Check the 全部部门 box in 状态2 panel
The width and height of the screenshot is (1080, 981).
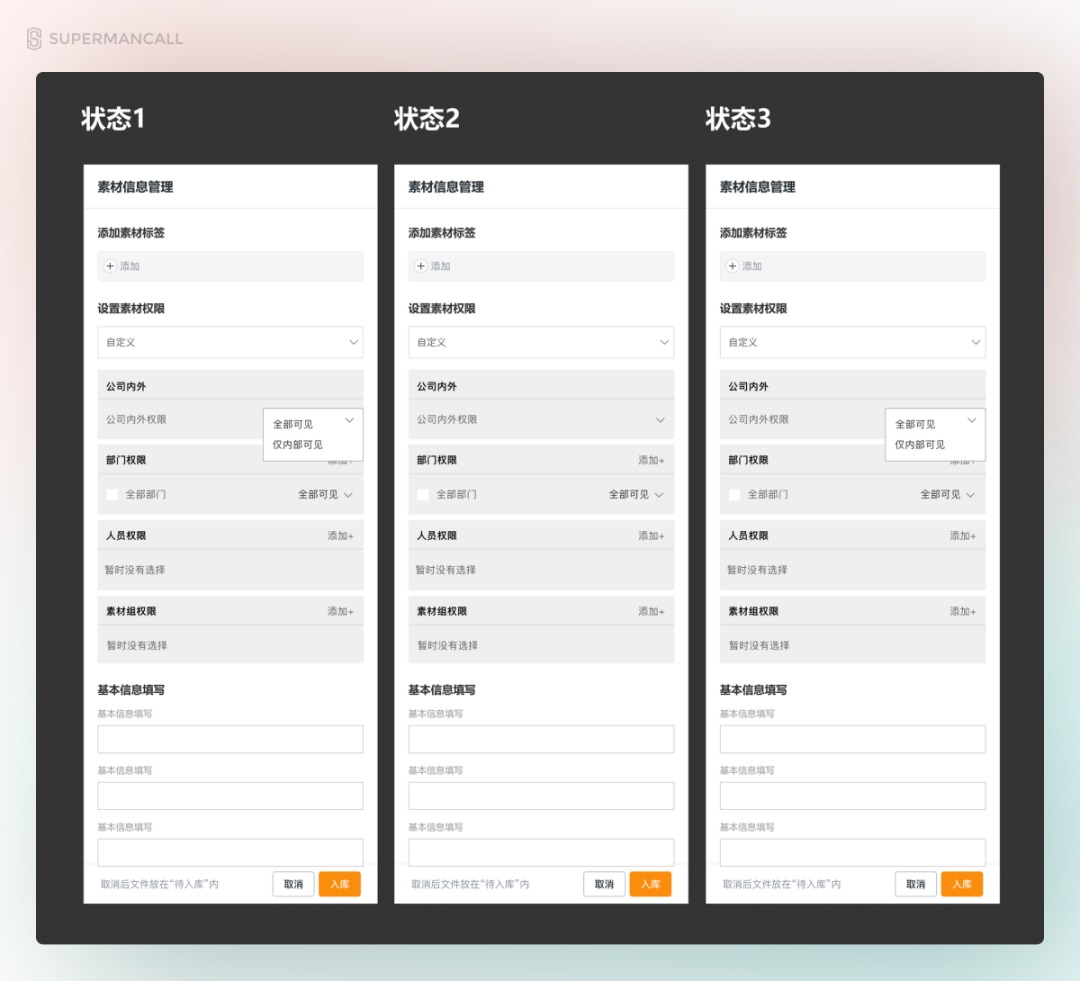423,495
